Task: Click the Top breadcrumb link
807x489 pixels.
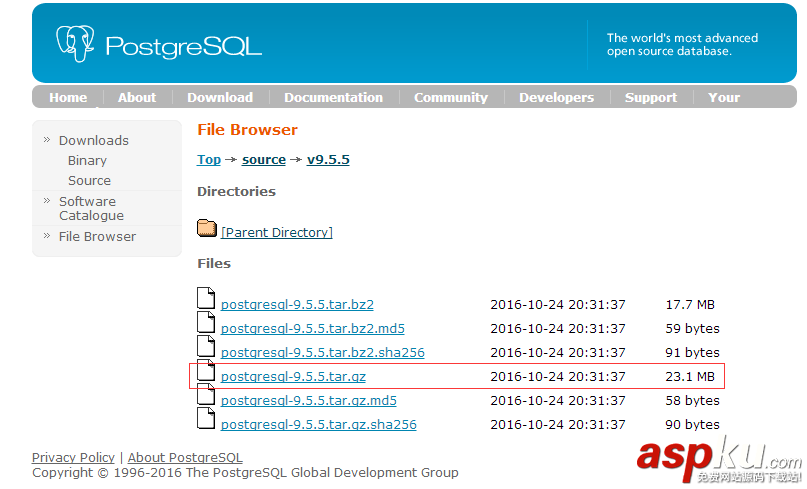Action: (209, 160)
